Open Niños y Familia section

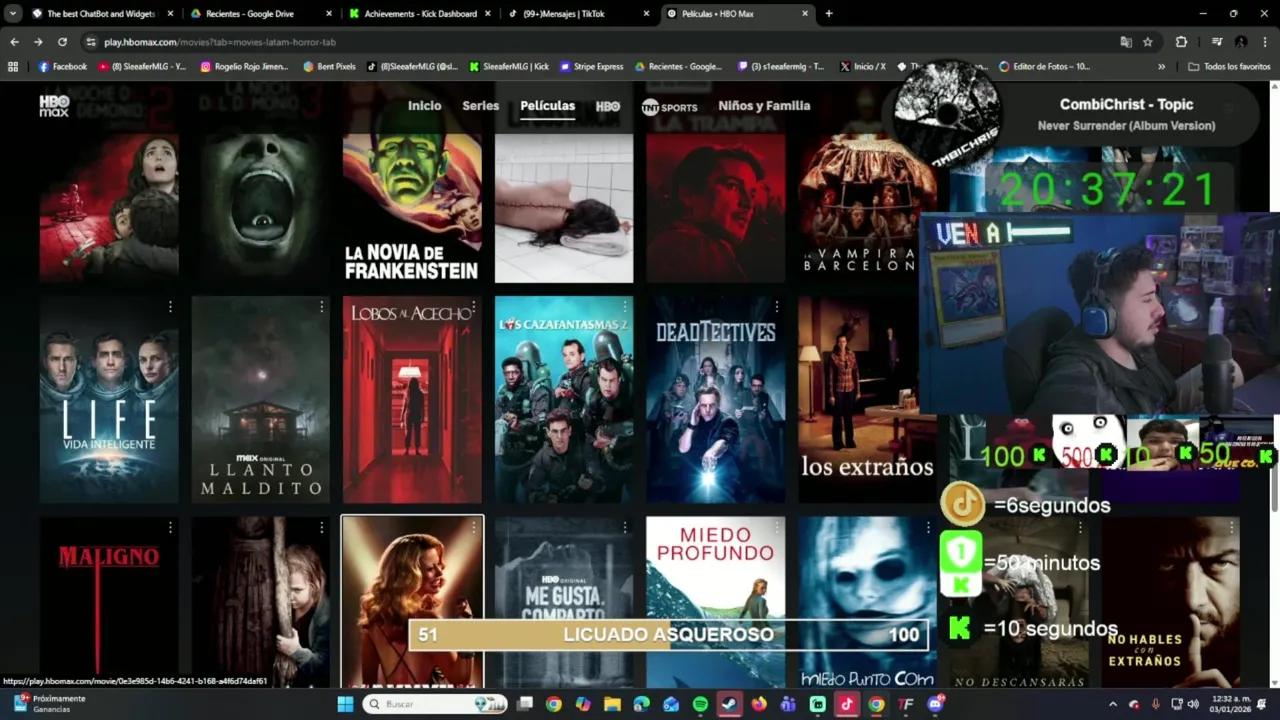[764, 106]
